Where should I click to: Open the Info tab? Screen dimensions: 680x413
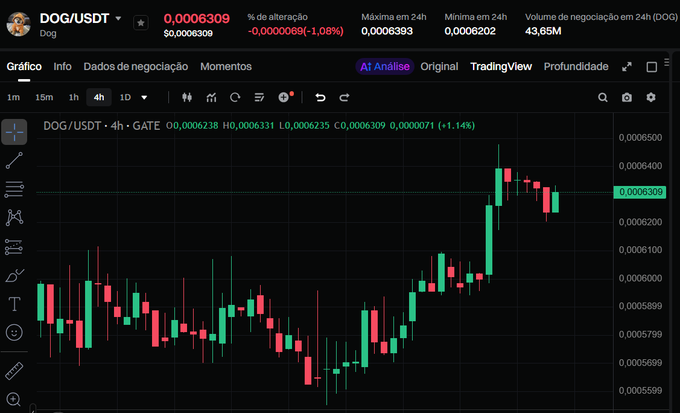click(x=62, y=66)
